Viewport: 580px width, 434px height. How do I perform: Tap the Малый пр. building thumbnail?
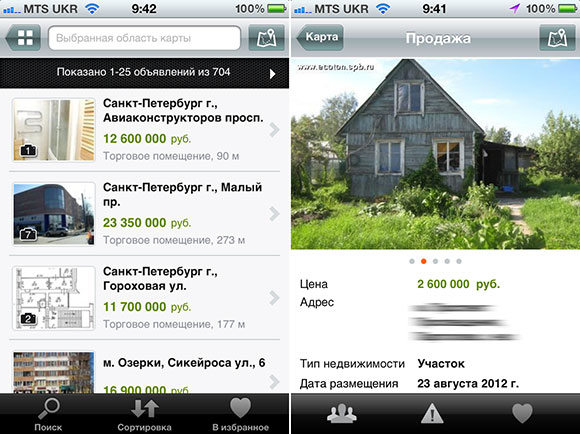tap(54, 214)
